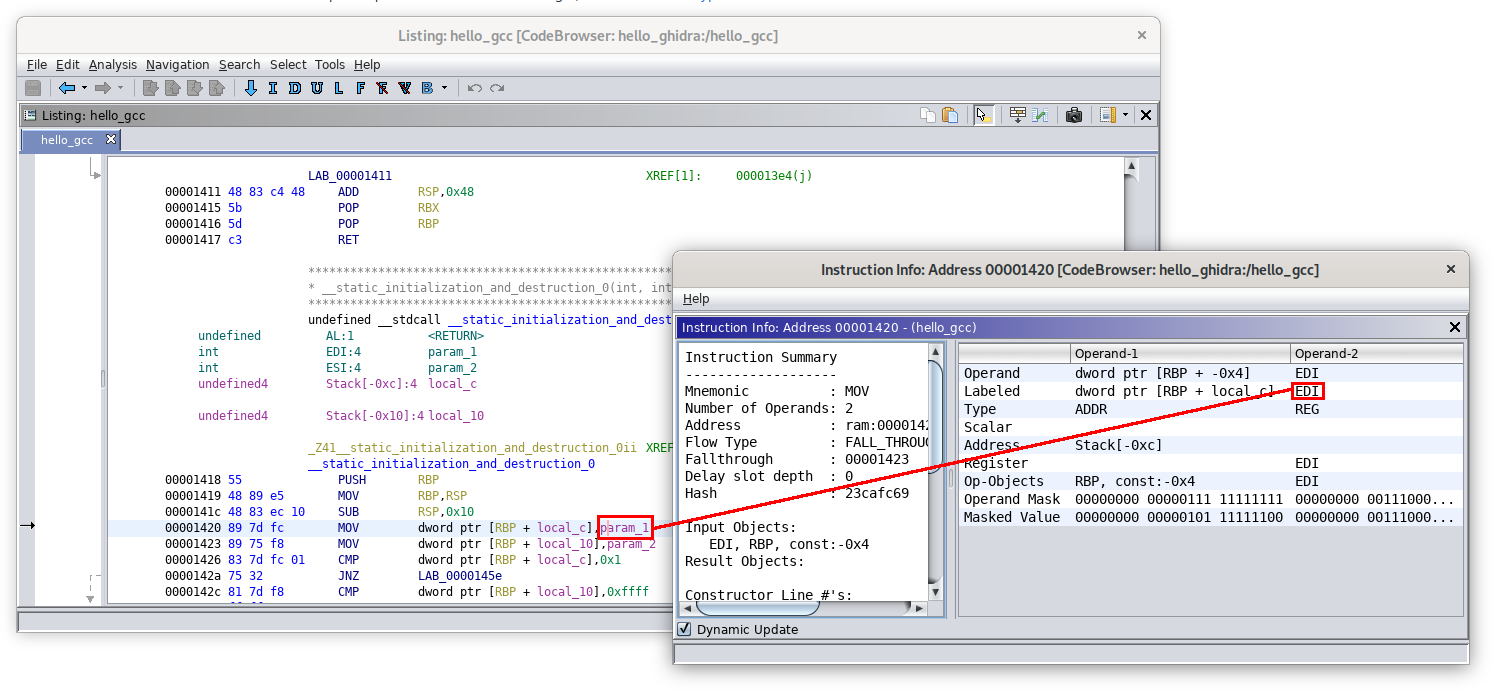Click the crossed-out F non-function icon
Image resolution: width=1493 pixels, height=691 pixels.
coord(383,88)
